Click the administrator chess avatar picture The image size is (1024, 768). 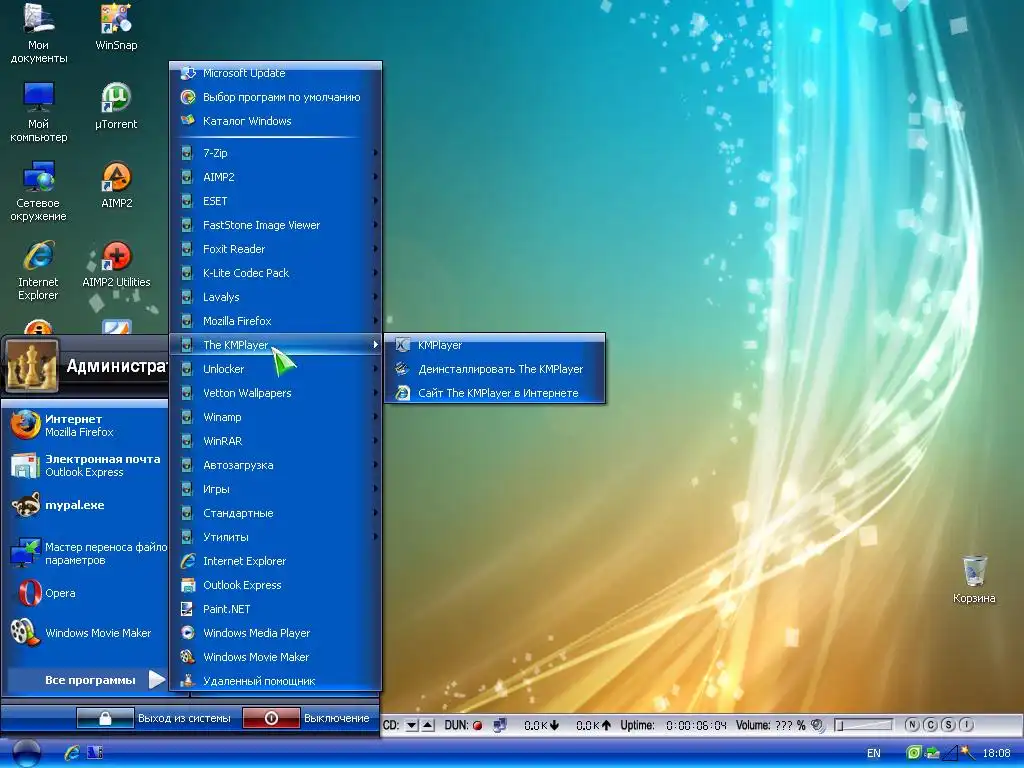point(31,366)
